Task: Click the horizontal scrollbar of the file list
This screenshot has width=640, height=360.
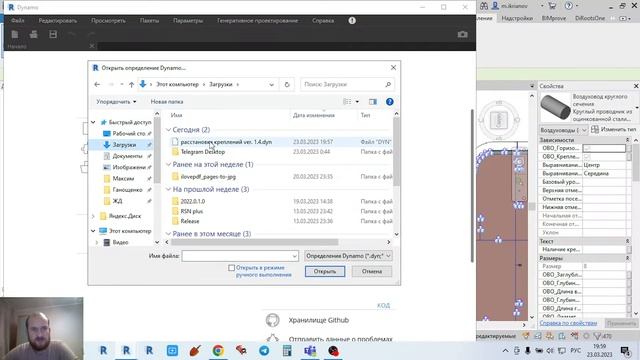Action: tap(255, 242)
